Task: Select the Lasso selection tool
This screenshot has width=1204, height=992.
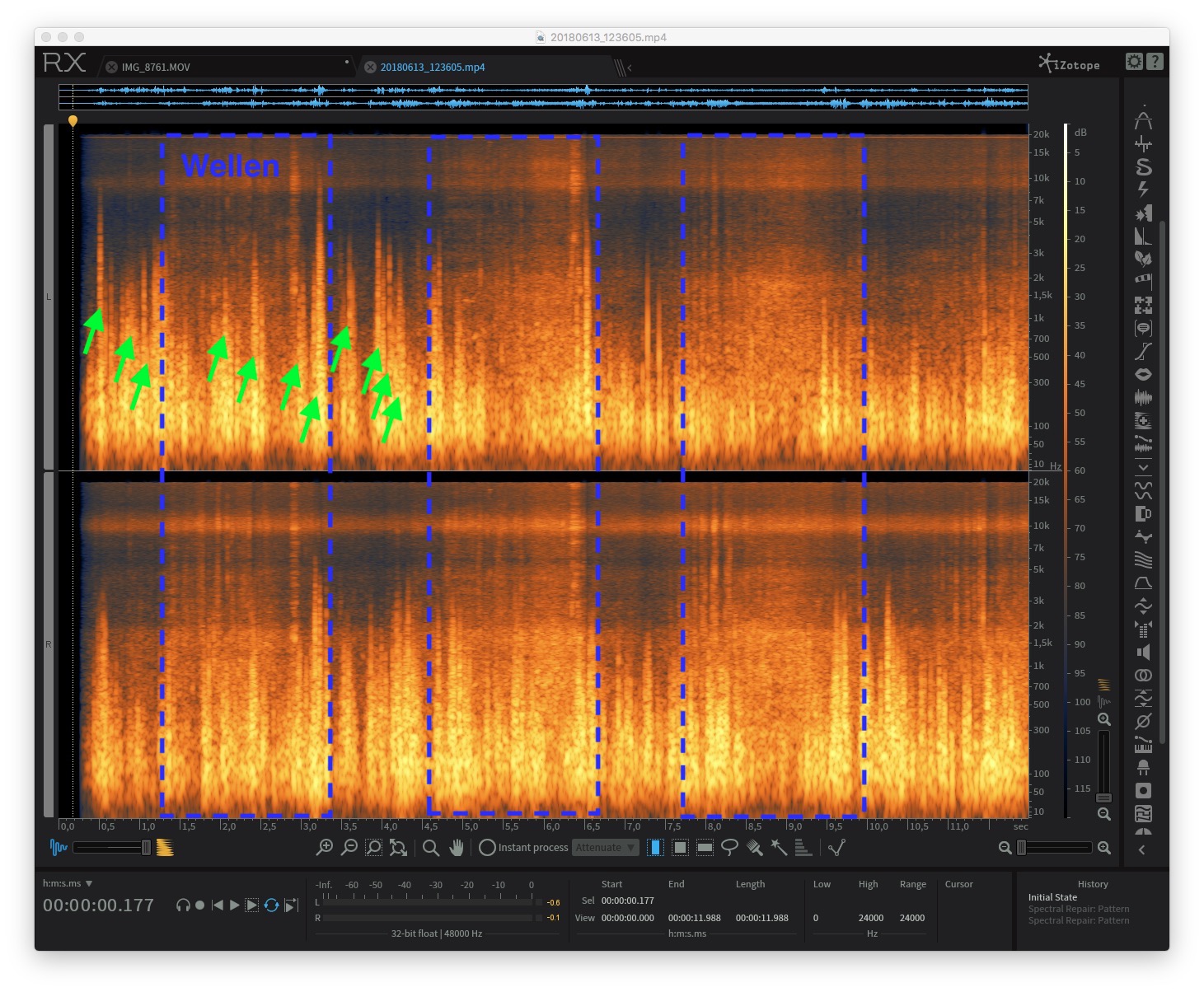Action: pos(729,847)
